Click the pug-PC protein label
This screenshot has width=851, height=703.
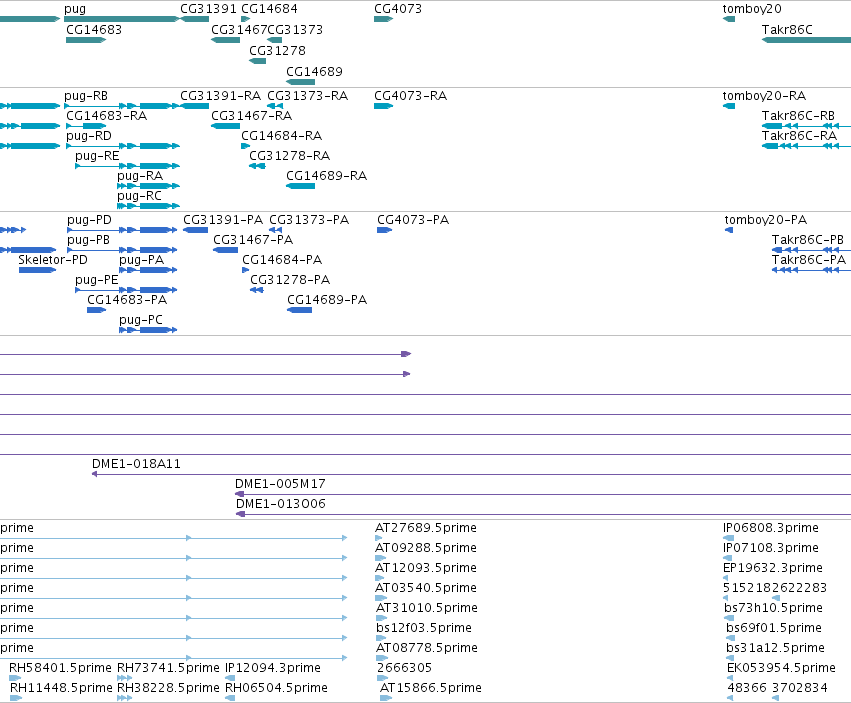pyautogui.click(x=141, y=320)
